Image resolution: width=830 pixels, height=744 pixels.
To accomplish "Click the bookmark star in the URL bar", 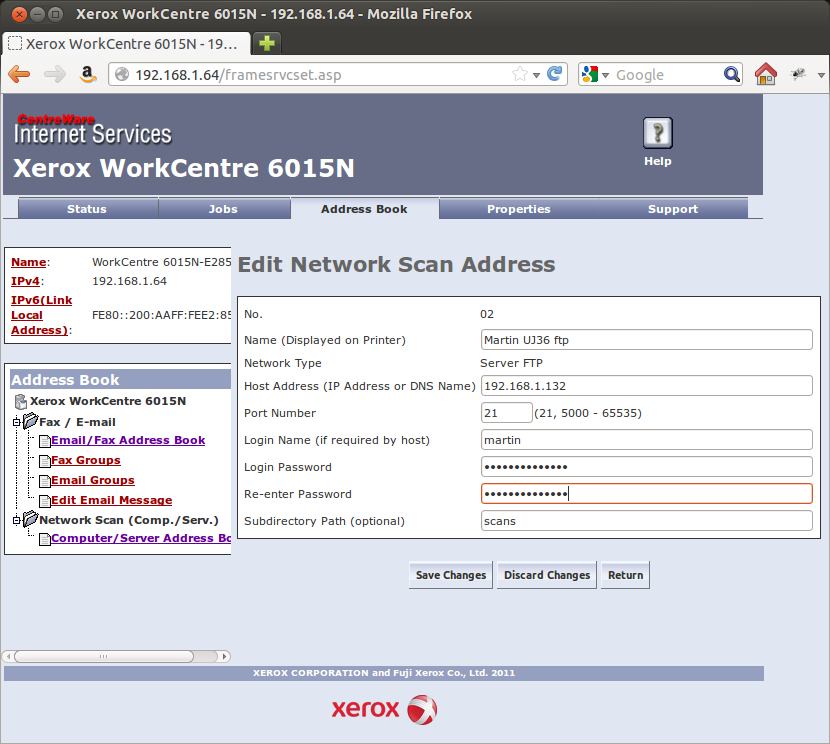I will 520,74.
